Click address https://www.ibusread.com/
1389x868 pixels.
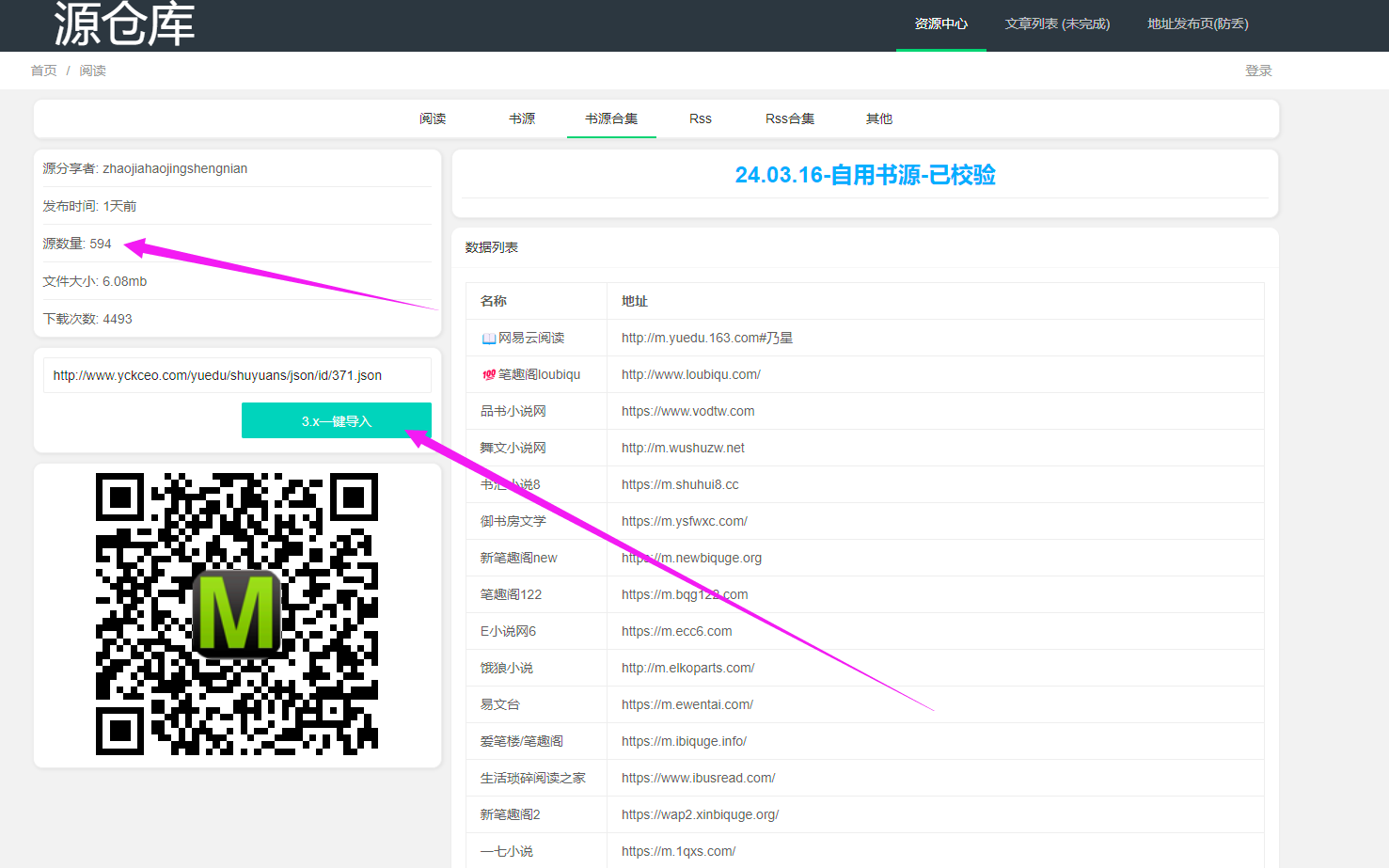click(699, 778)
